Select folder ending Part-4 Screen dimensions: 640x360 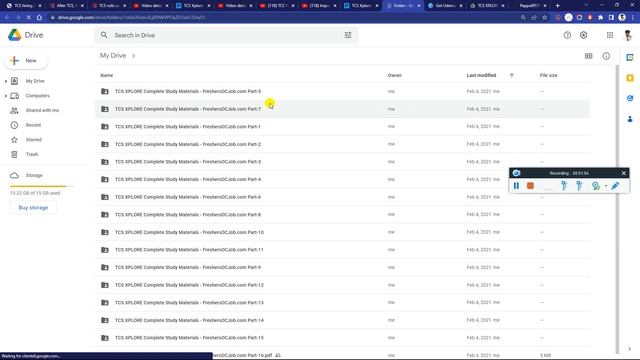click(x=342, y=179)
